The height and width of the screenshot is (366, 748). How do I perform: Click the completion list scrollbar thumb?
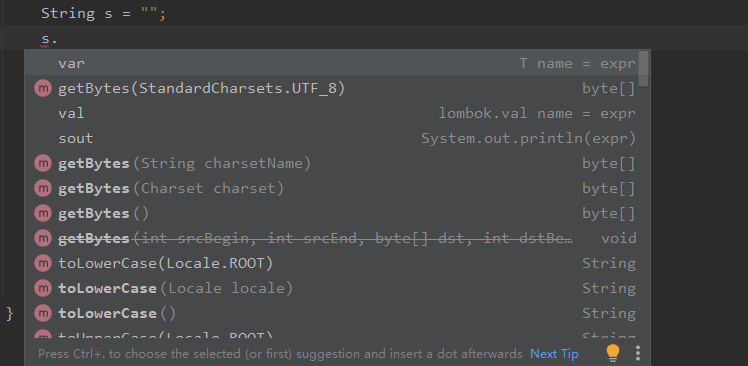point(644,69)
